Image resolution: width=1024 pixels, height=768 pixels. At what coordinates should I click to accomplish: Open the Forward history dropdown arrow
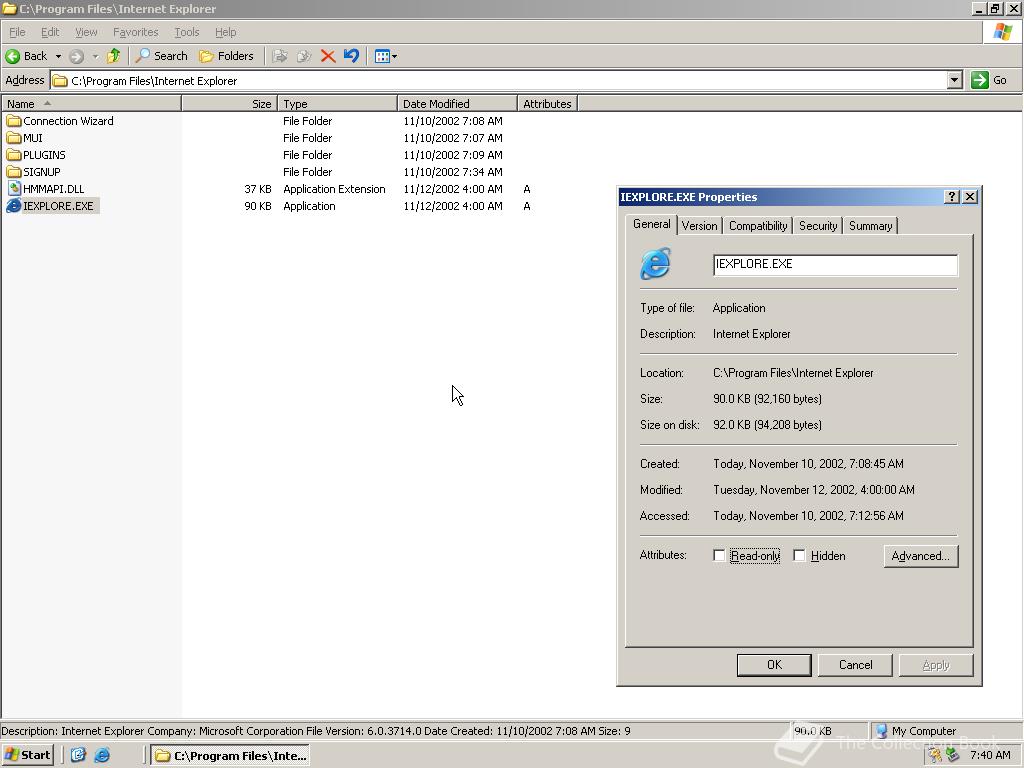pyautogui.click(x=95, y=57)
